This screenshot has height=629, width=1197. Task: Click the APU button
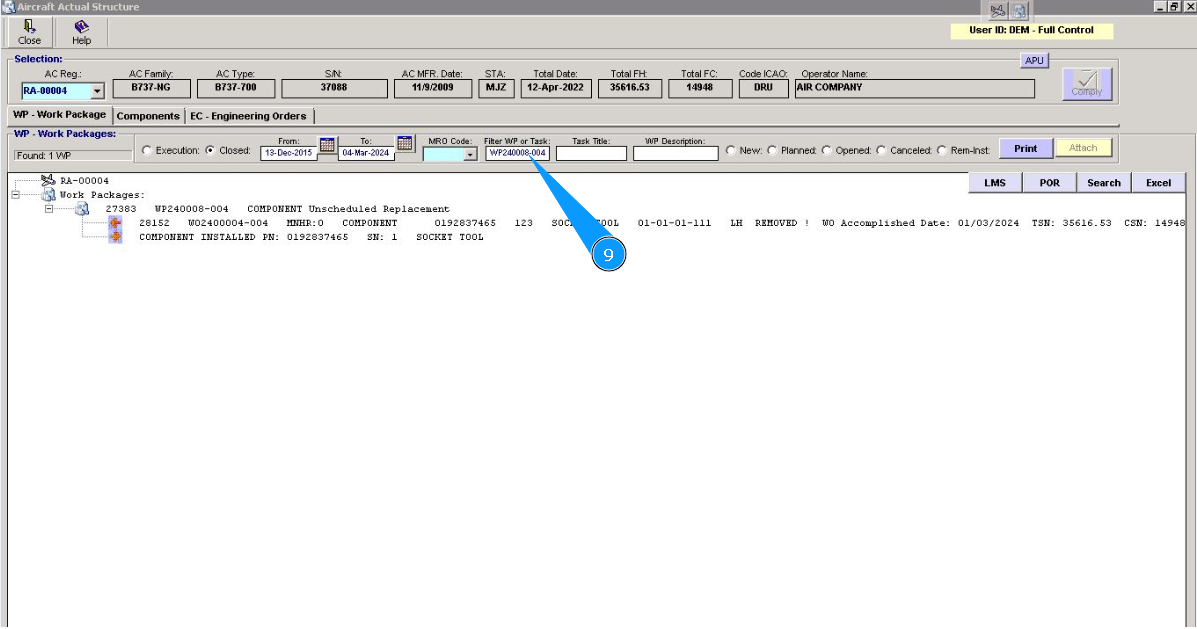tap(1034, 60)
